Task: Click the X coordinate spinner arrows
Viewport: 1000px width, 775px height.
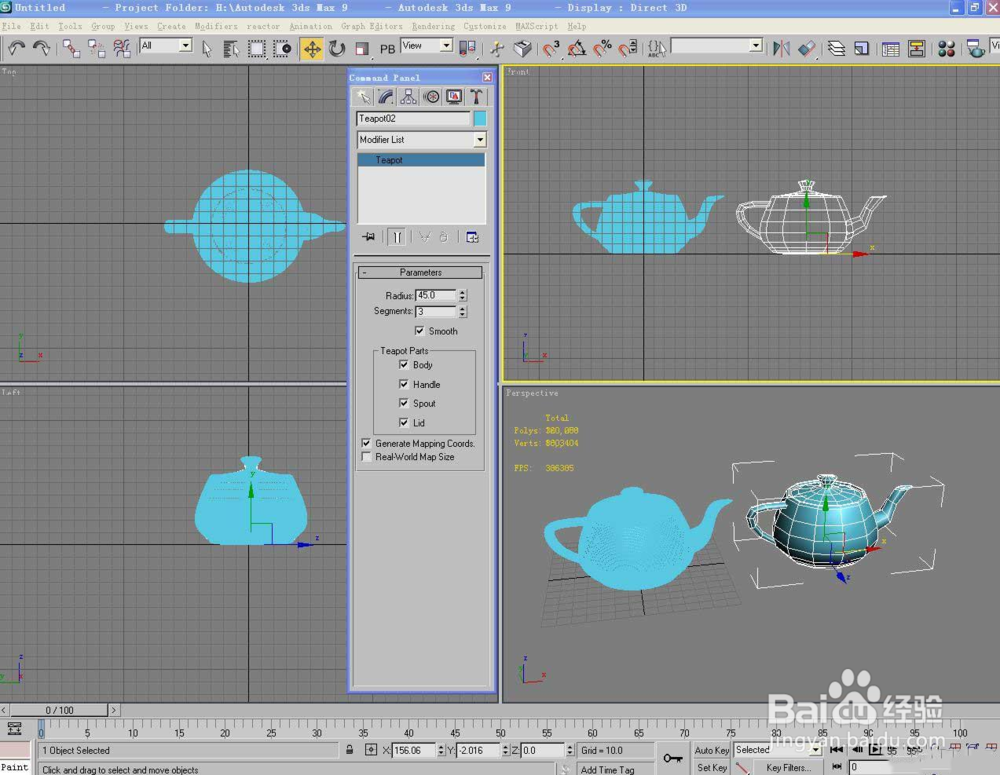Action: click(441, 750)
